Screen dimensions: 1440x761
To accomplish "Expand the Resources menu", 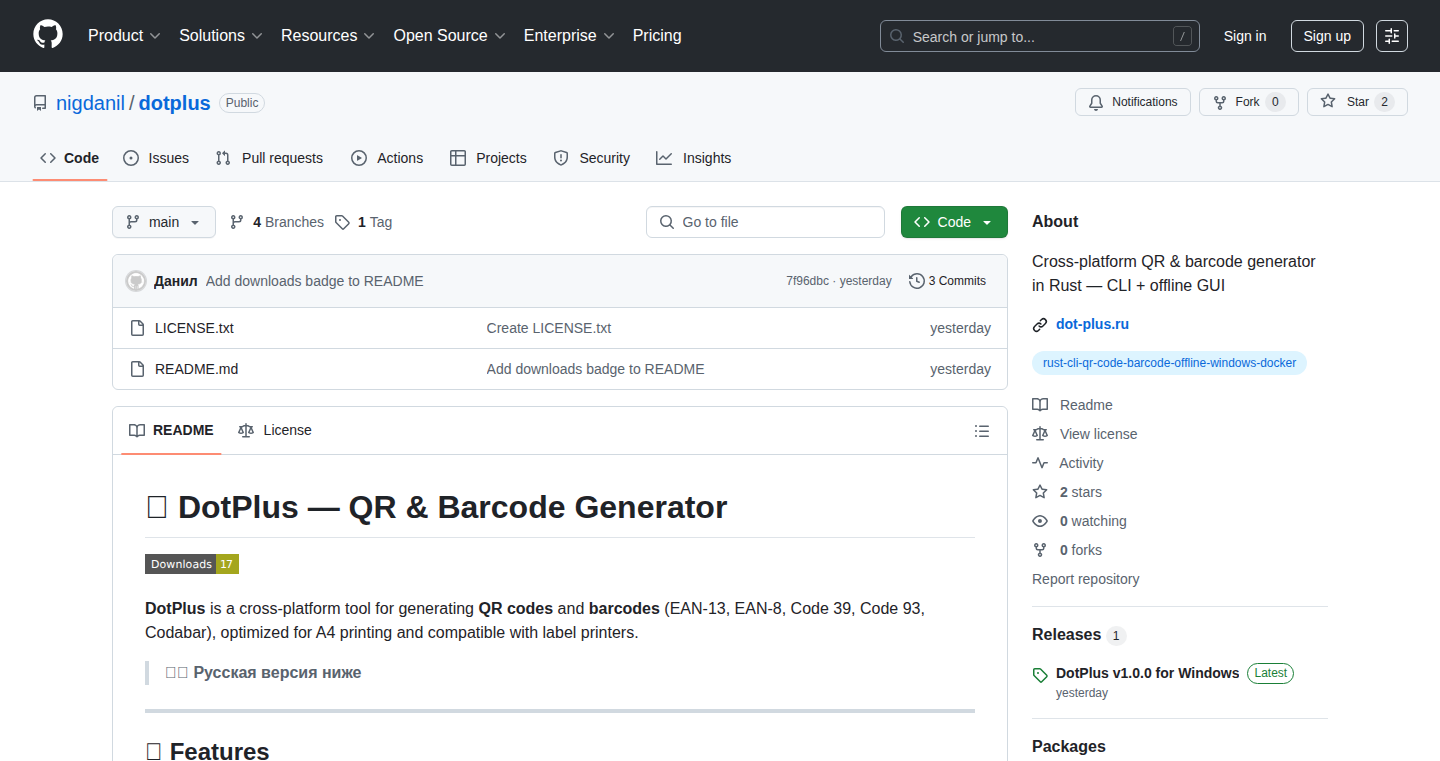I will [328, 35].
